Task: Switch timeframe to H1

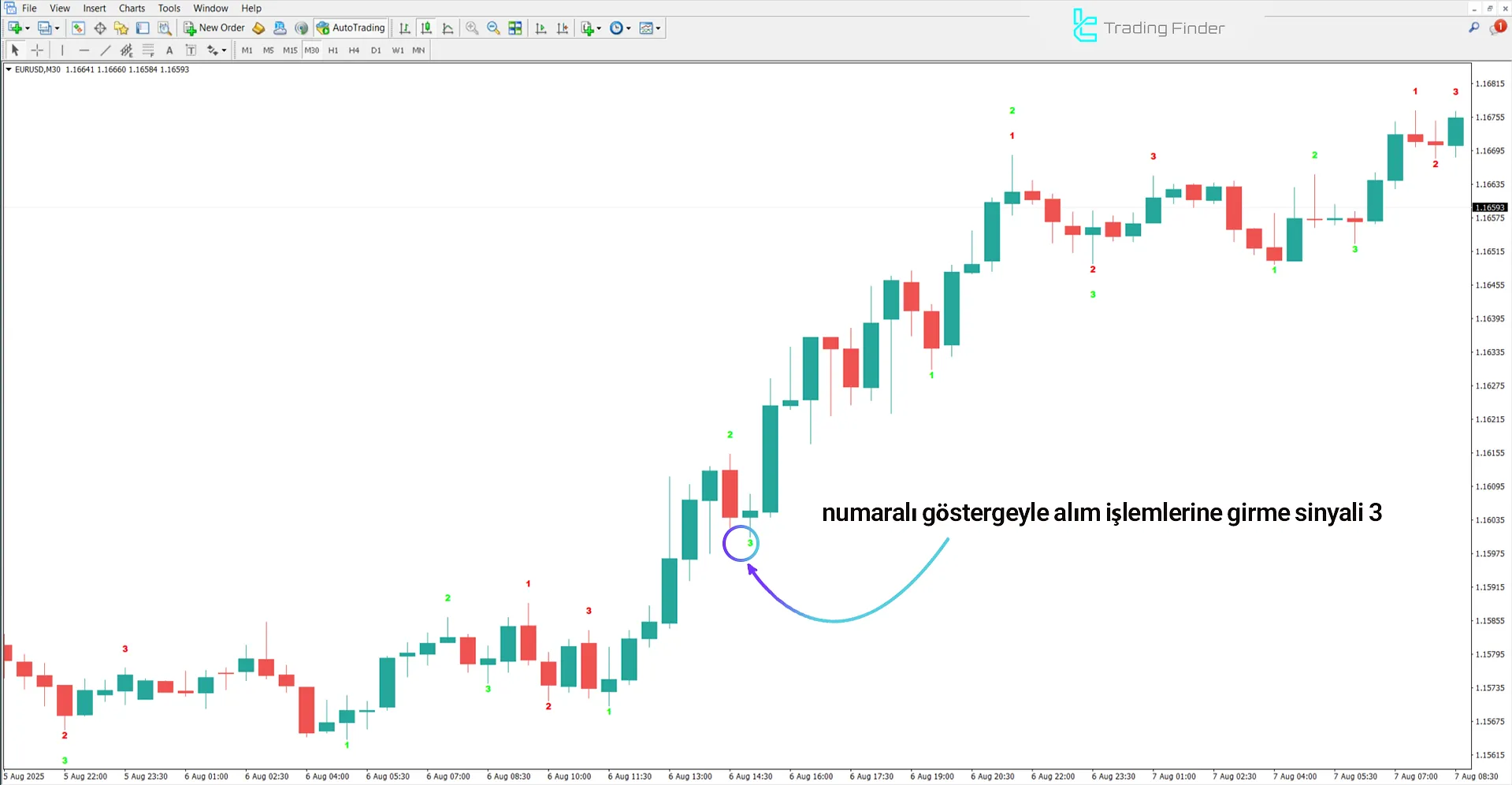Action: [x=332, y=50]
